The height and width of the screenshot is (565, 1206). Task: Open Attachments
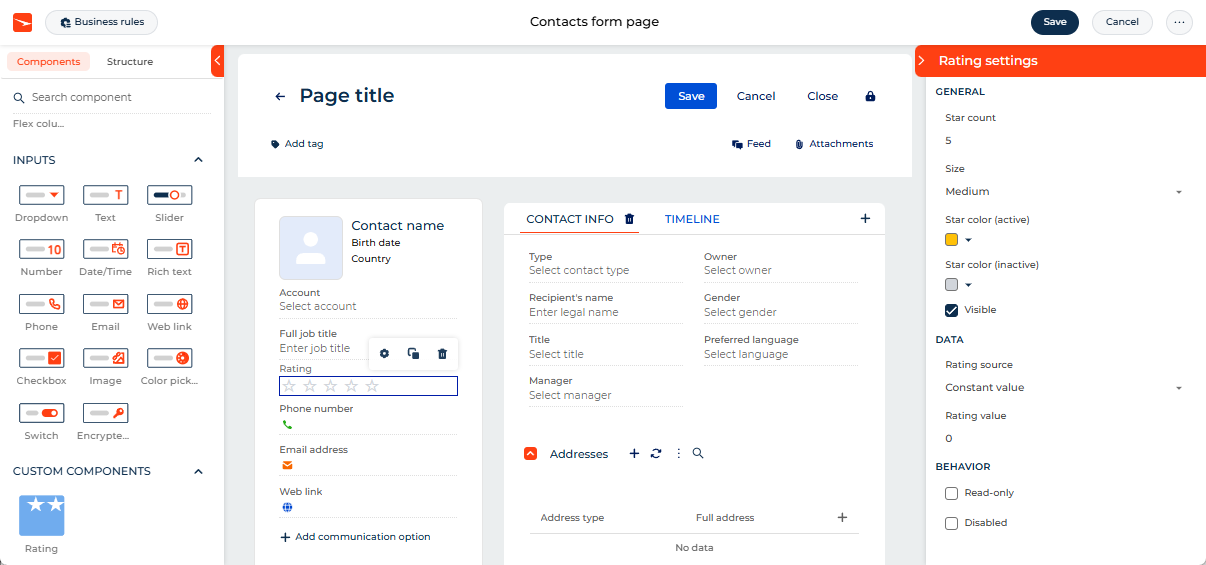pos(834,144)
